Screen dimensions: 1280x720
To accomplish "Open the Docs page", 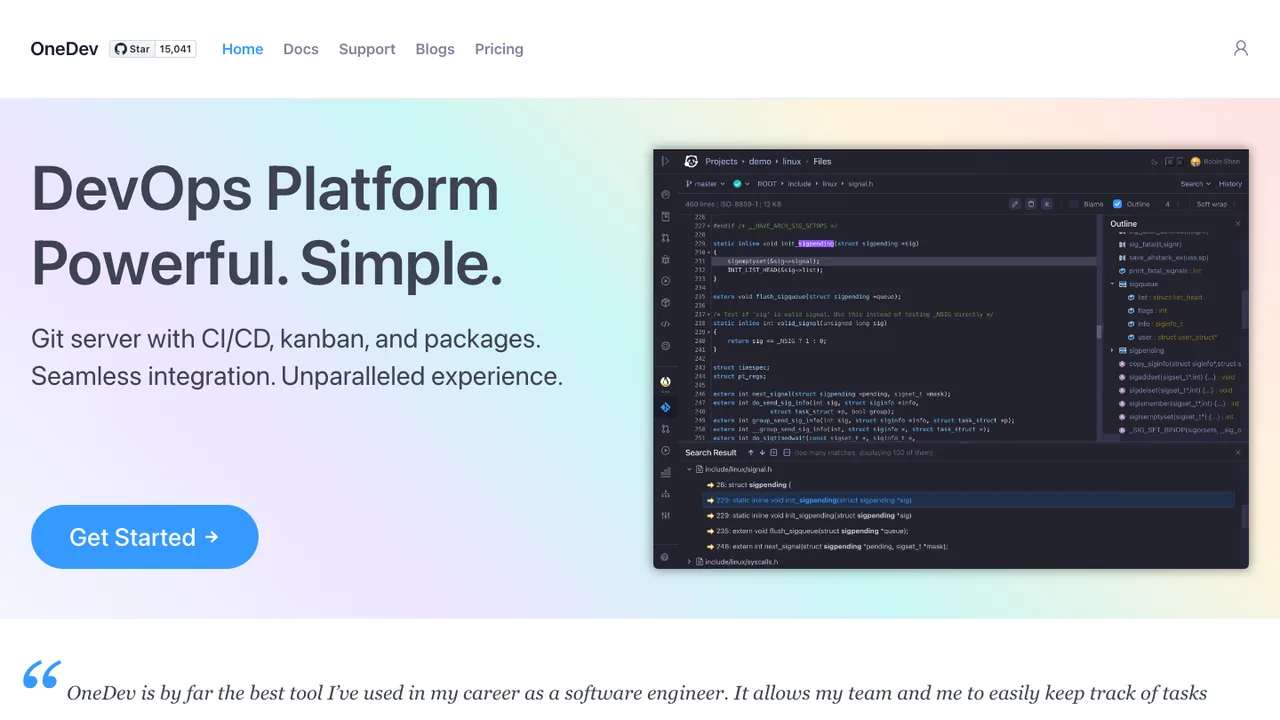I will (x=301, y=49).
